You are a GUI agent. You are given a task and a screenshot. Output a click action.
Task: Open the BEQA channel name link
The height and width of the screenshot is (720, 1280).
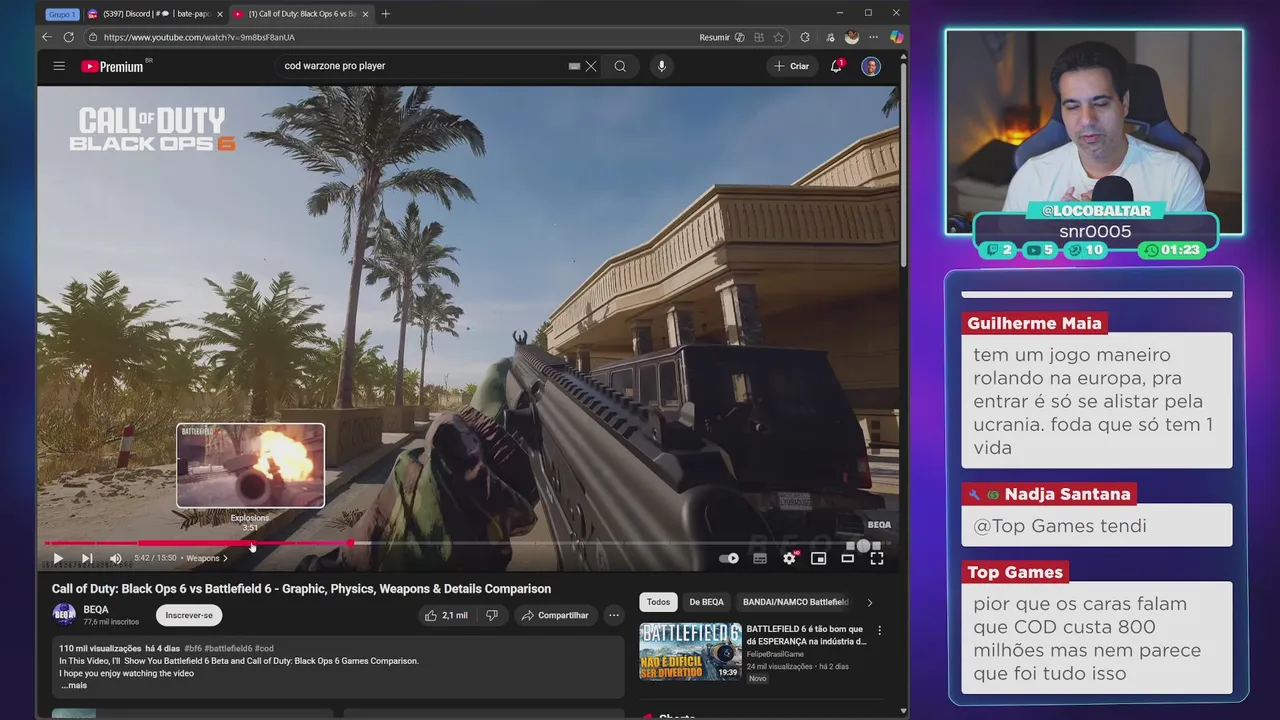click(x=96, y=609)
